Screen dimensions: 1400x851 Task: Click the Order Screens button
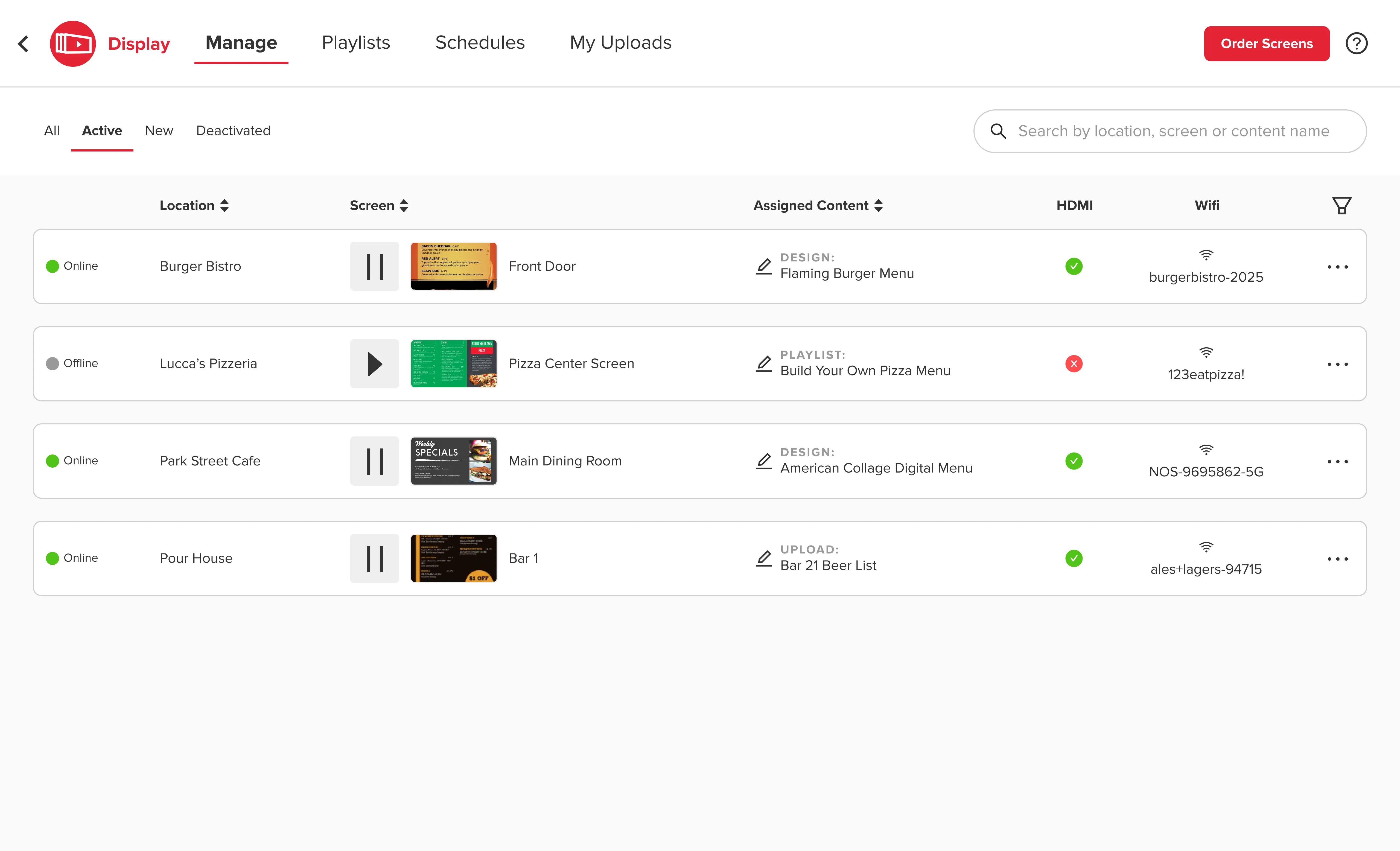pyautogui.click(x=1267, y=44)
